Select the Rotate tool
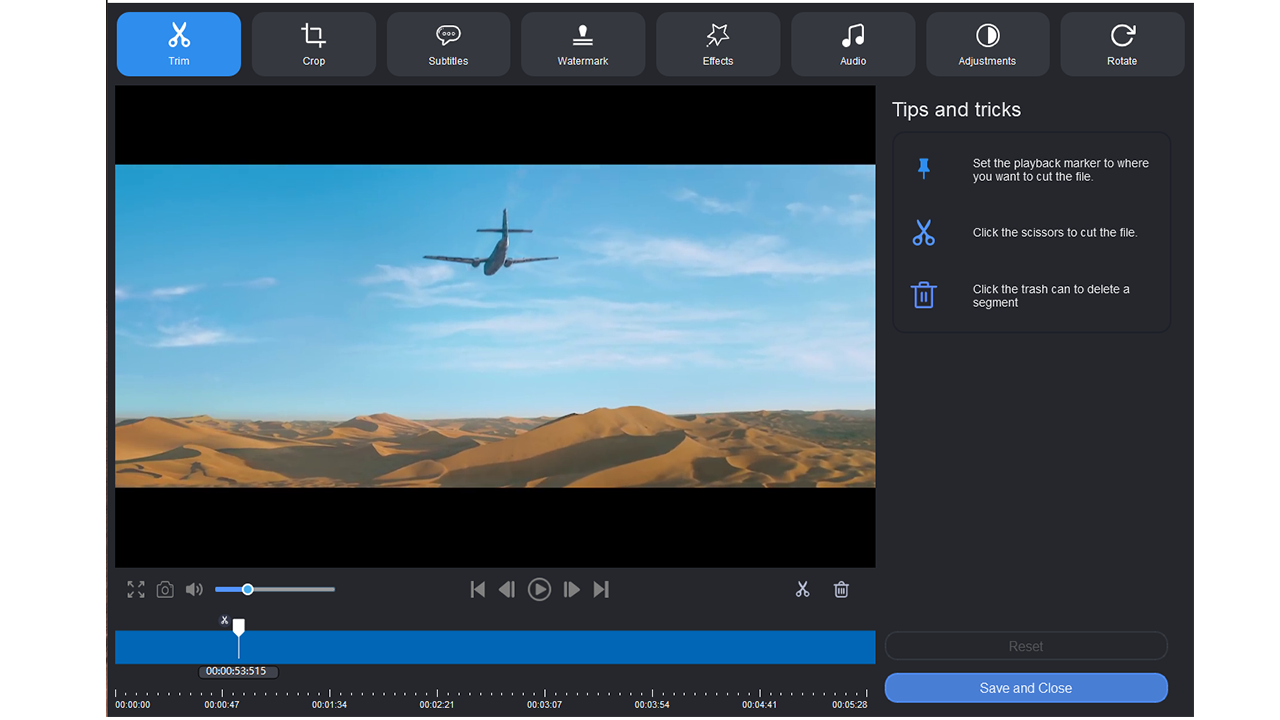Screen dimensions: 1280x720 [x=1122, y=44]
